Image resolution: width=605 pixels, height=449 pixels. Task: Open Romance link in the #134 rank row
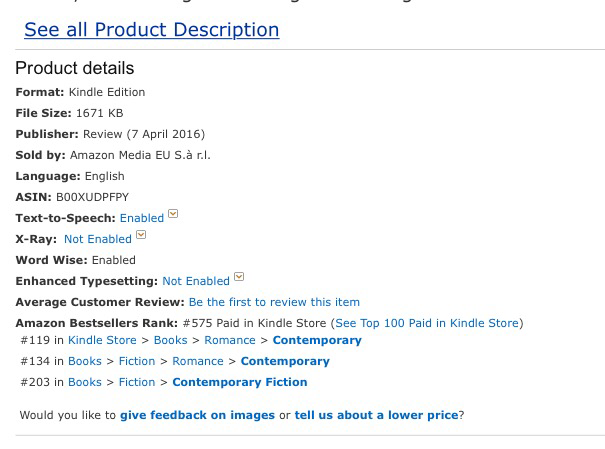pyautogui.click(x=197, y=361)
